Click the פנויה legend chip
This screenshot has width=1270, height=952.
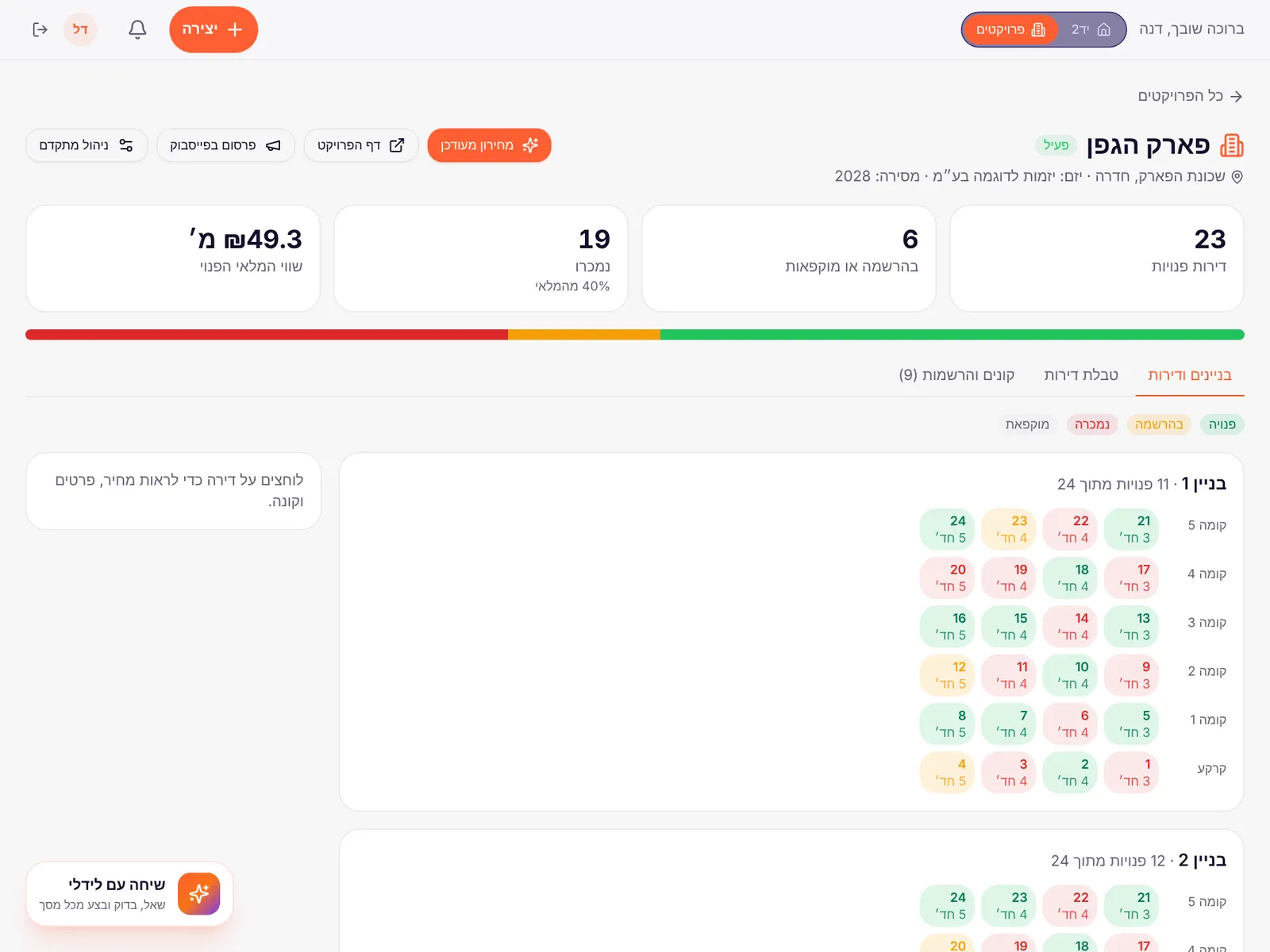(x=1222, y=424)
